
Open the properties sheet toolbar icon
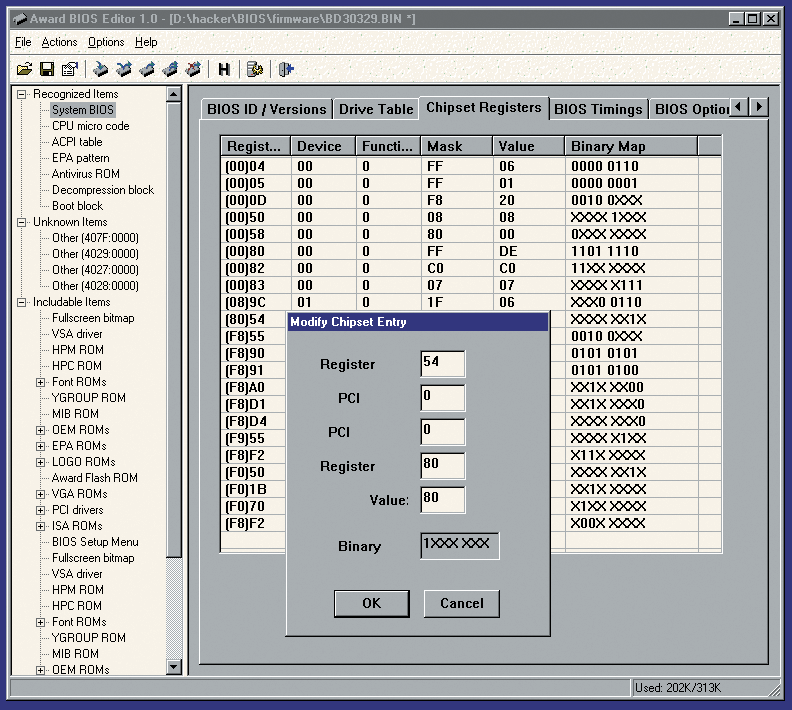point(70,69)
